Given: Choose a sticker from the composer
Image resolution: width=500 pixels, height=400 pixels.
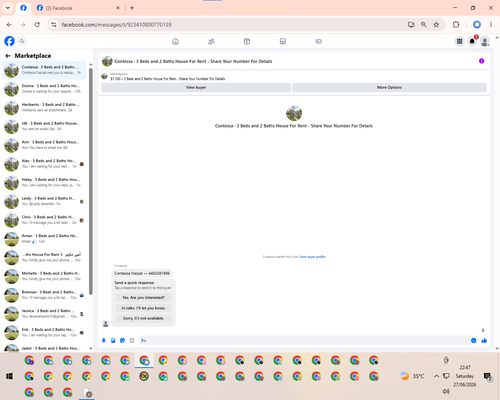Looking at the screenshot, I should [x=122, y=340].
